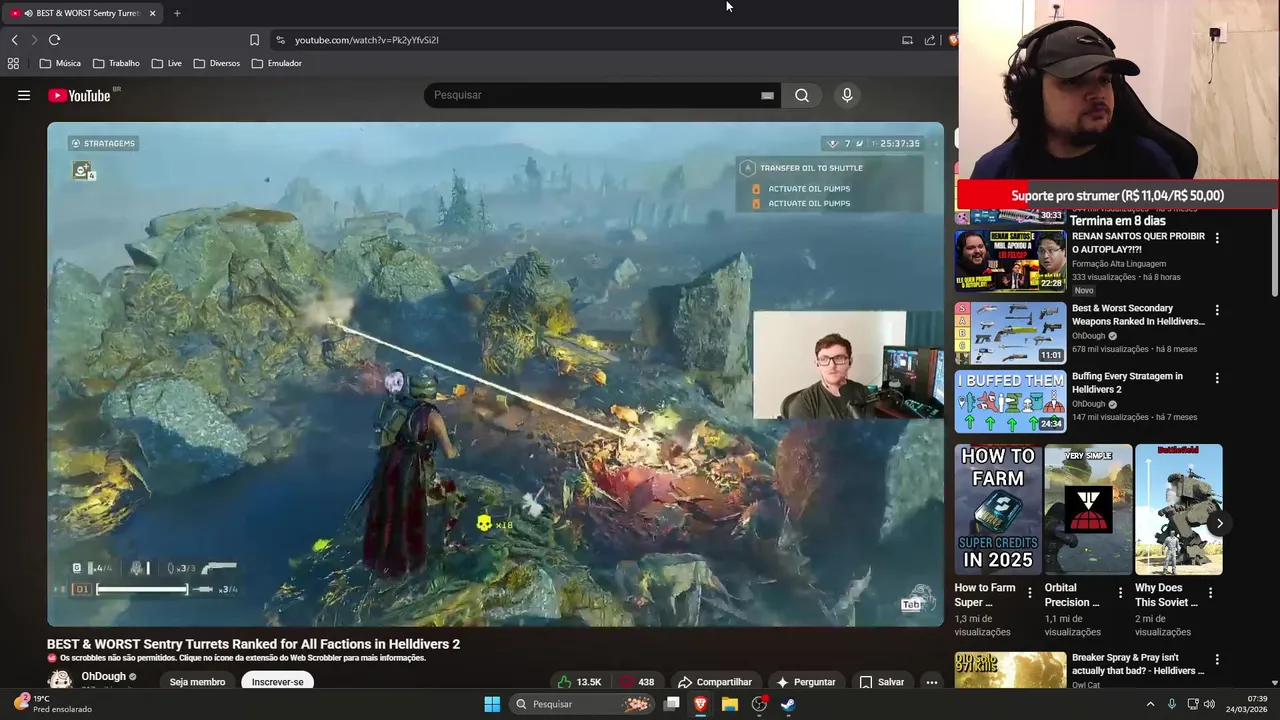Bookmark this page icon

(x=254, y=40)
